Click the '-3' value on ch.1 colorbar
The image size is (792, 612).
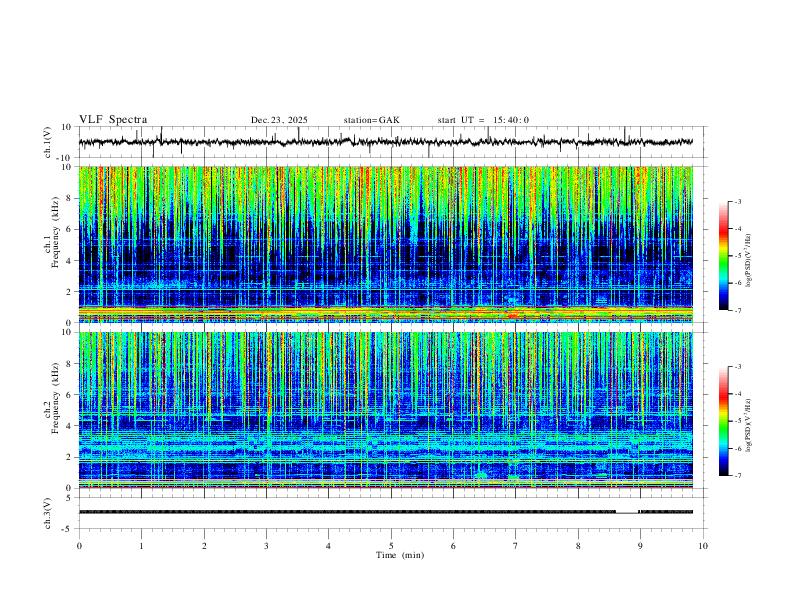738,201
